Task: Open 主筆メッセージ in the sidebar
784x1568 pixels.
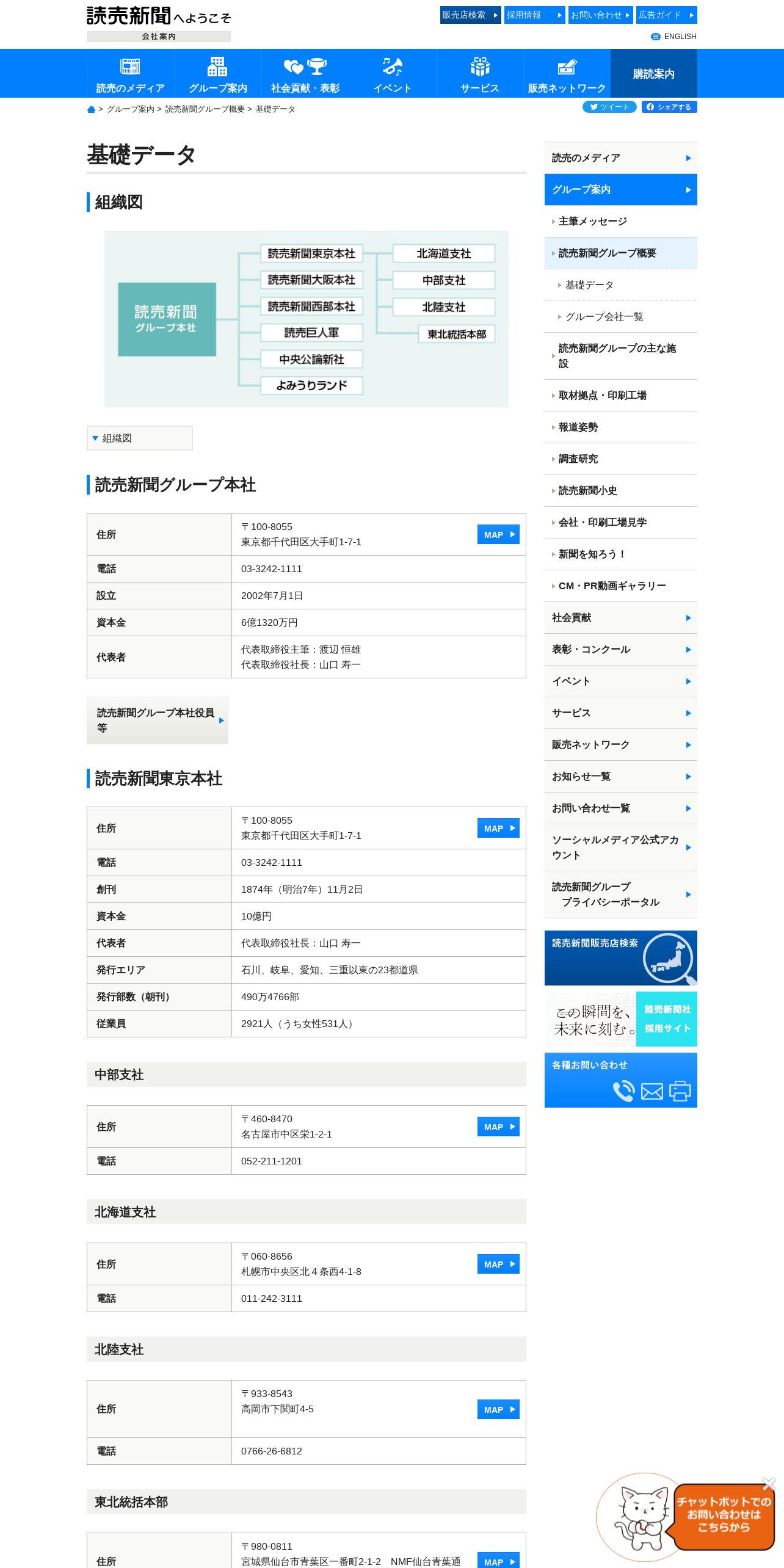Action: pyautogui.click(x=621, y=221)
